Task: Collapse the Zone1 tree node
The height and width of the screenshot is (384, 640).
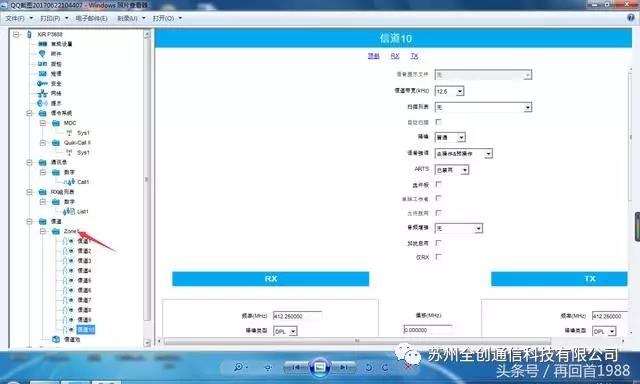Action: (x=43, y=231)
